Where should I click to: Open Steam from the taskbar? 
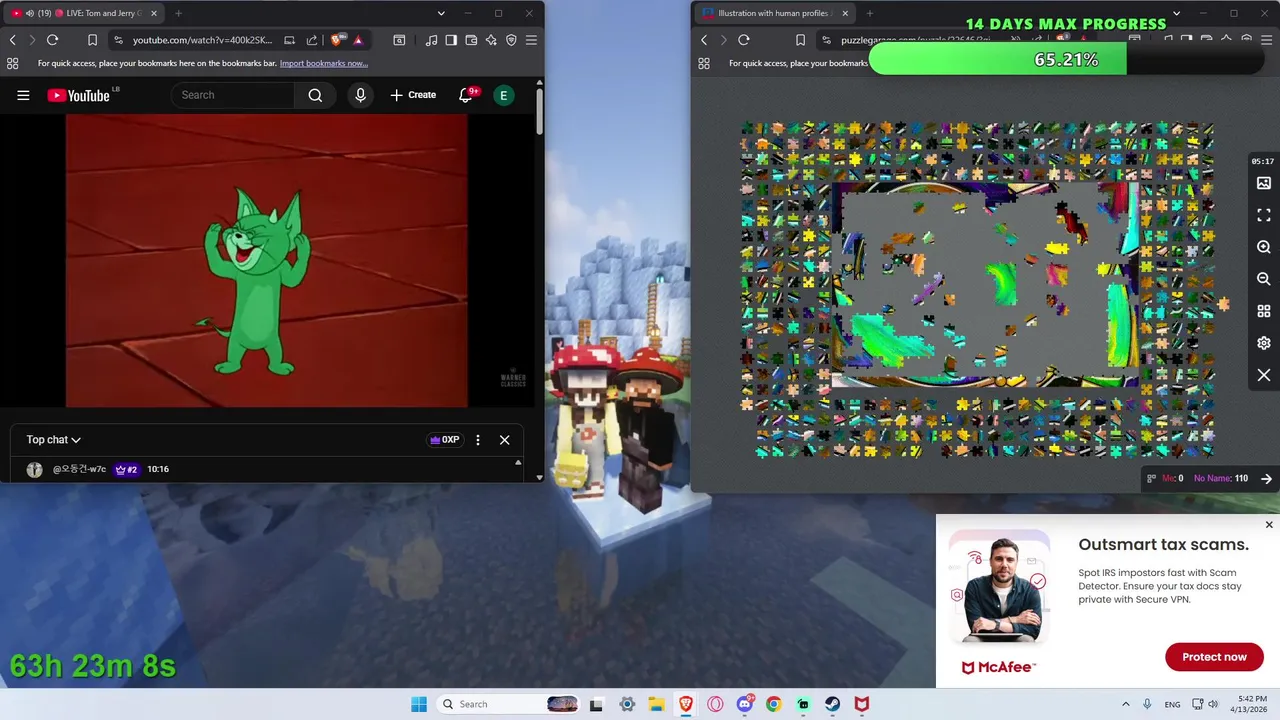click(x=833, y=704)
